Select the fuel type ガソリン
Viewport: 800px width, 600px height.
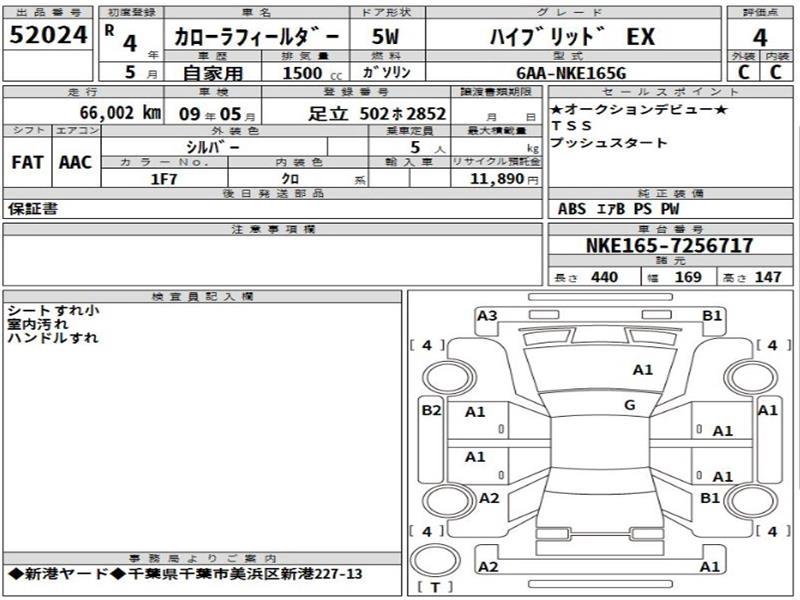click(x=386, y=72)
